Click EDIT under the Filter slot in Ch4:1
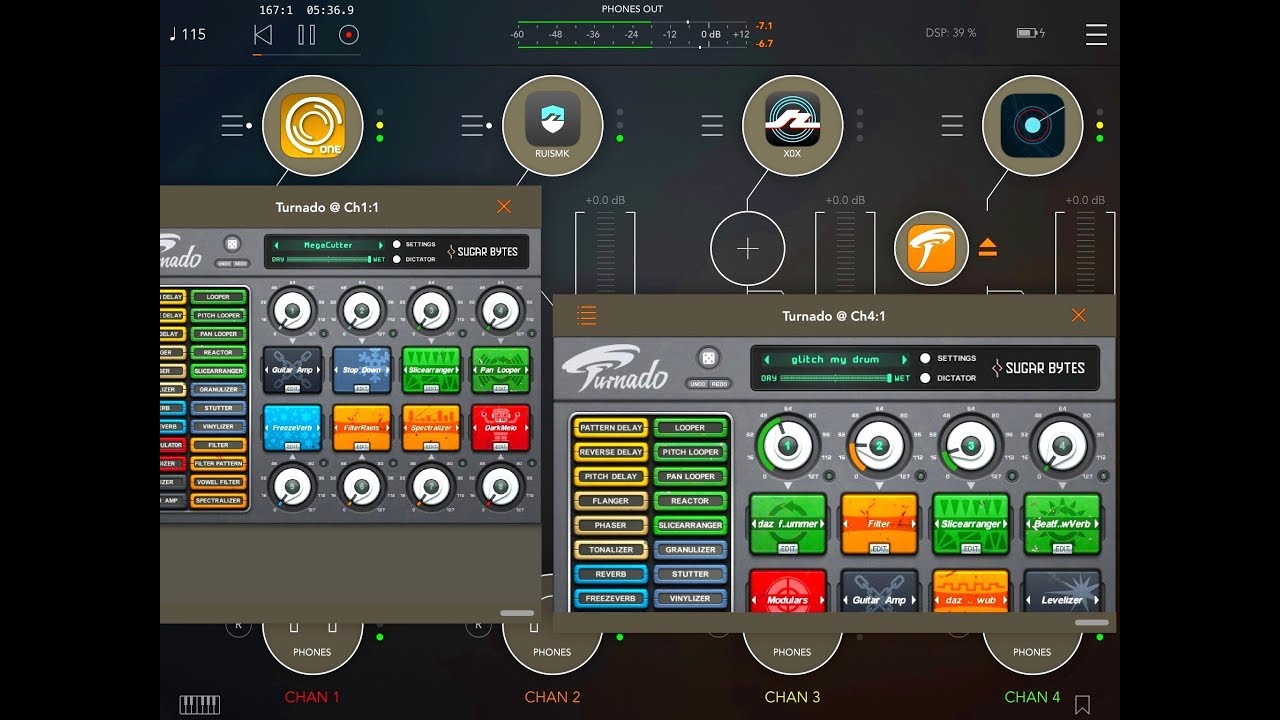Viewport: 1280px width, 720px height. (879, 549)
